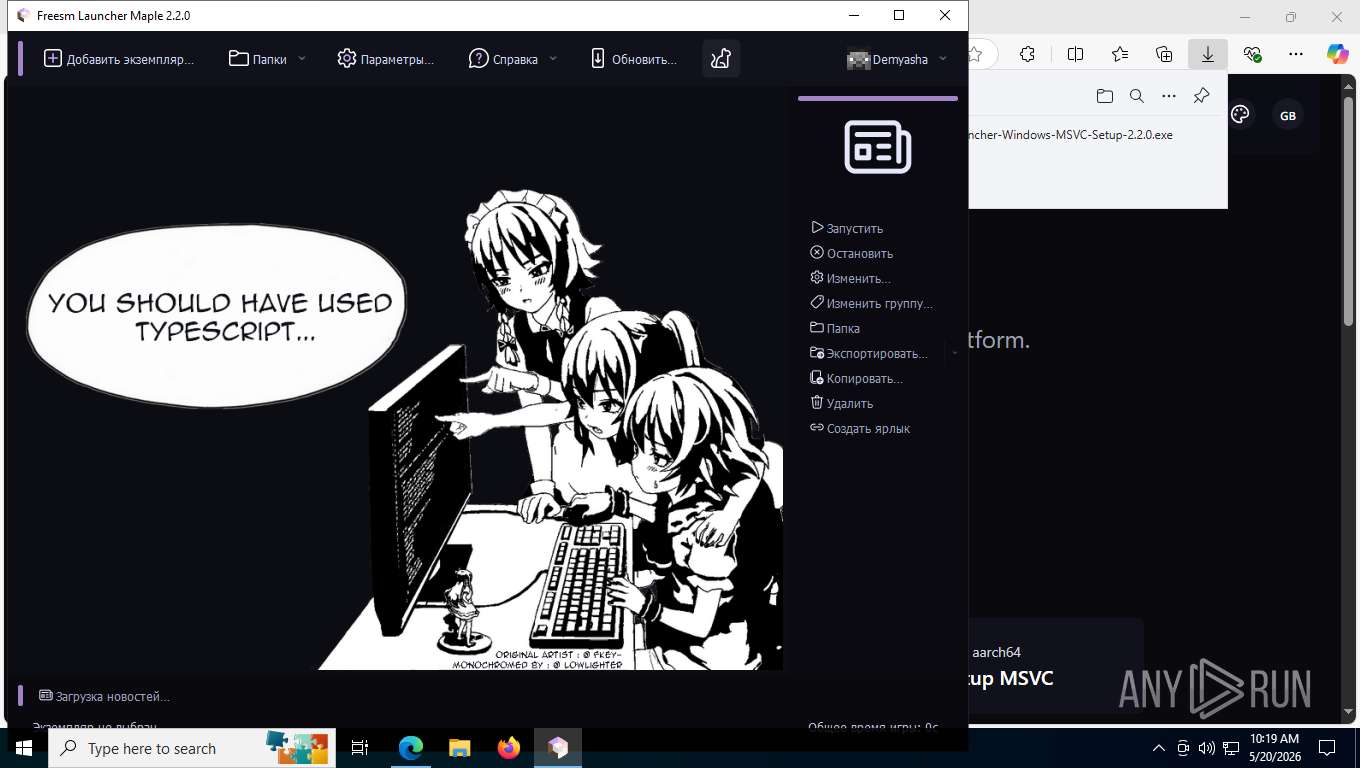
Task: Click the search icon in the Downloads panel
Action: tap(1137, 96)
